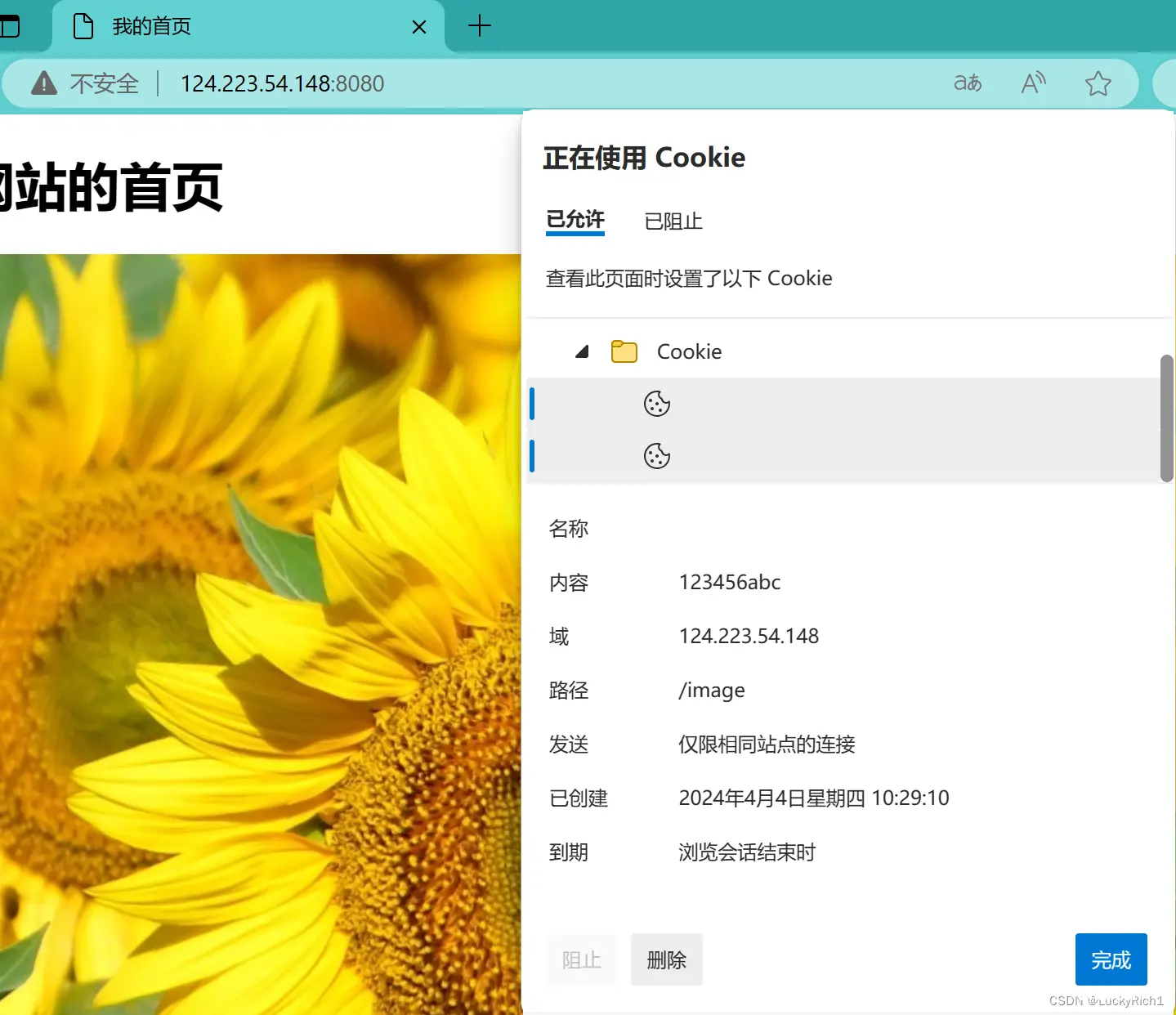Close the 我的首页 tab

coord(419,27)
